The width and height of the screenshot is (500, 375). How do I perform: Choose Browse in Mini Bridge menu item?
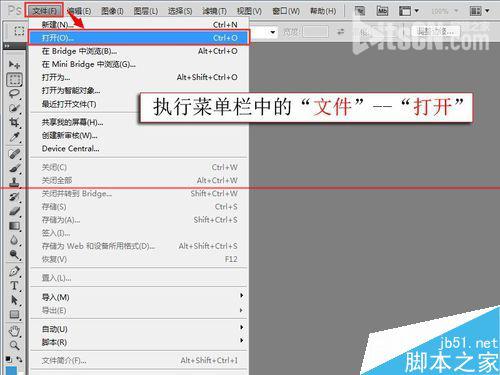[139, 64]
